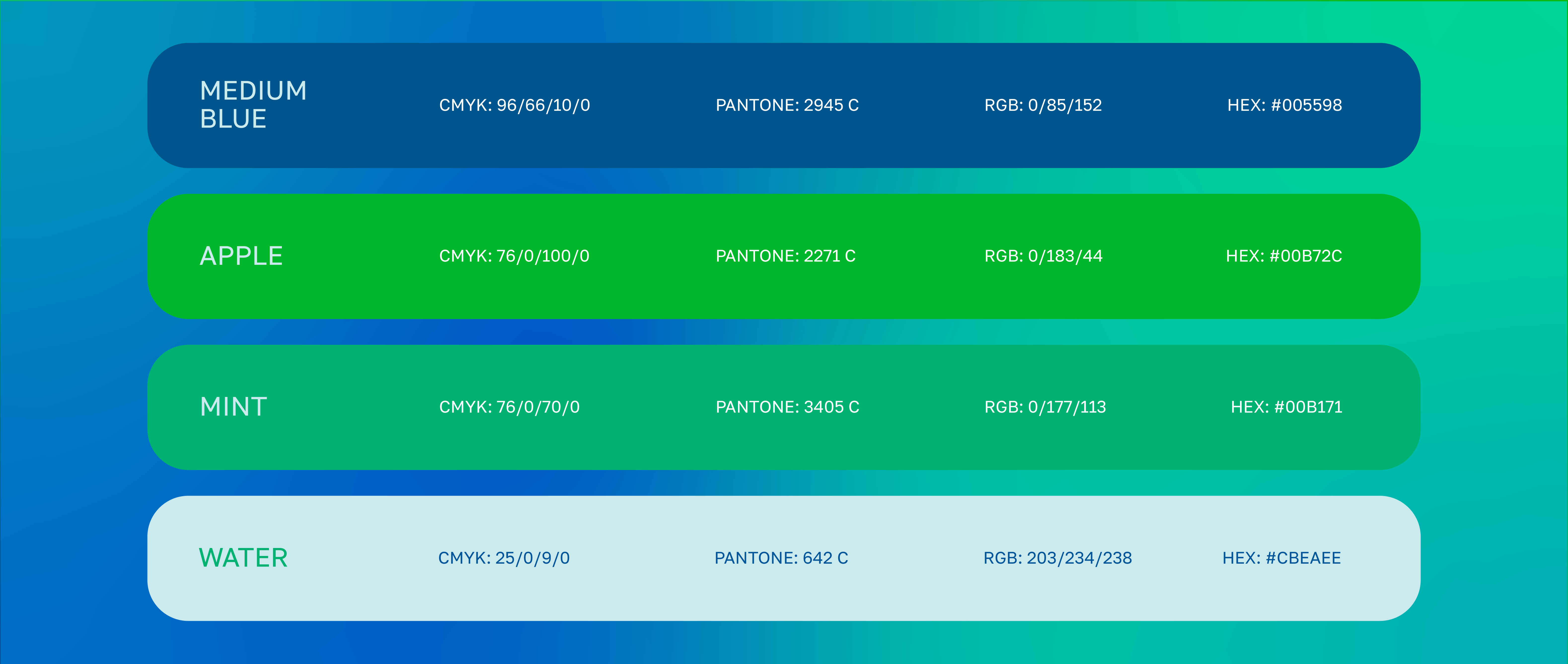The image size is (1568, 664).
Task: Click the Apple color swatch name
Action: [x=241, y=256]
